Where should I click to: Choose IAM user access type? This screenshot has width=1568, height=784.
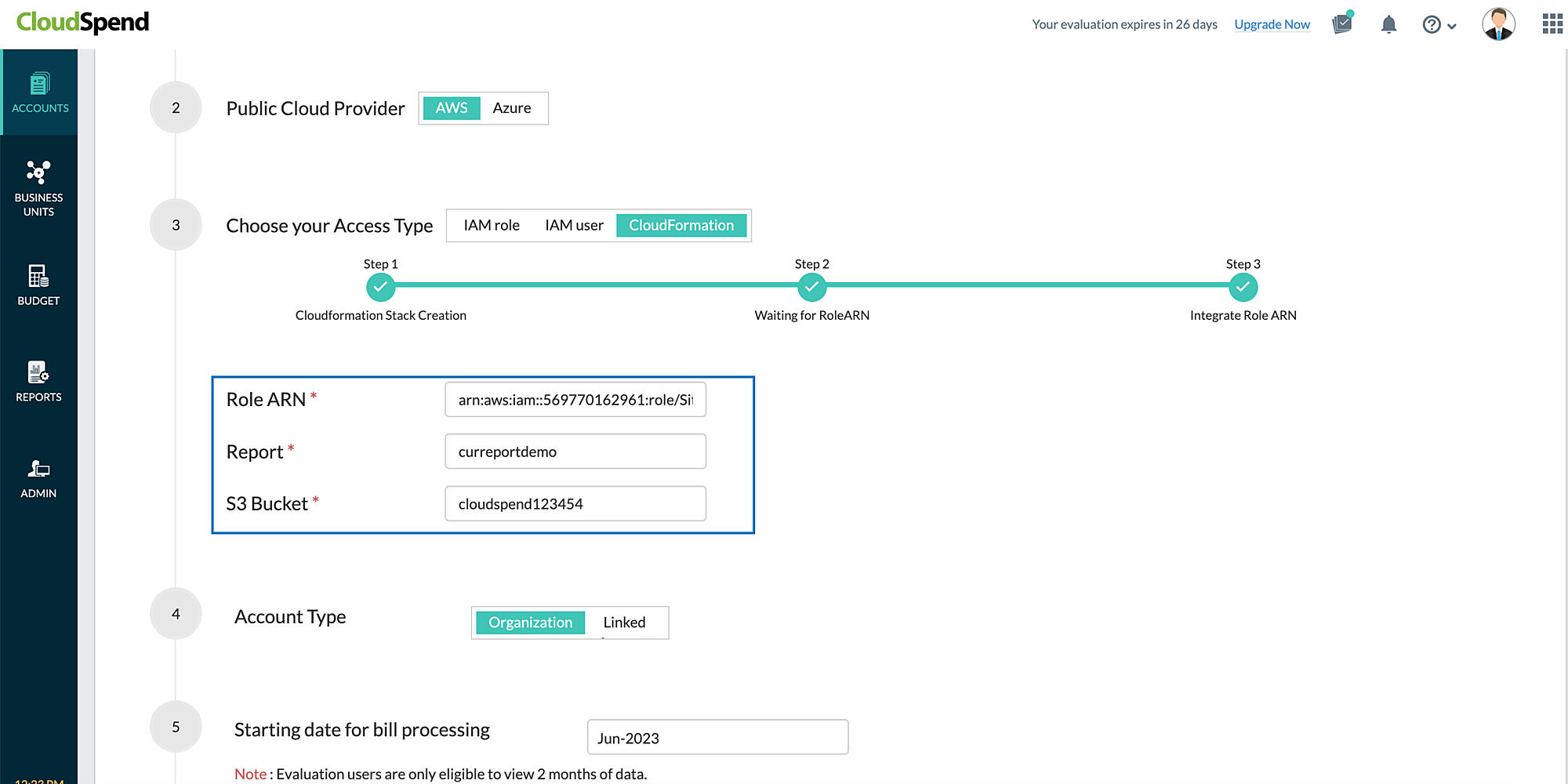point(575,226)
